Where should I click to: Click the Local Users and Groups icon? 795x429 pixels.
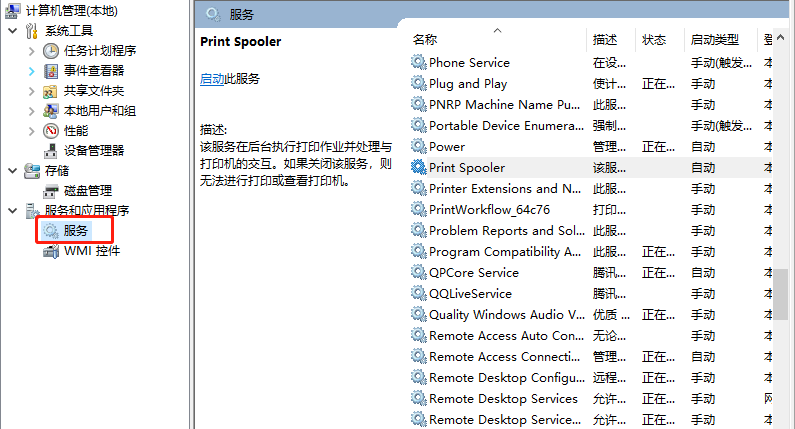pyautogui.click(x=51, y=111)
